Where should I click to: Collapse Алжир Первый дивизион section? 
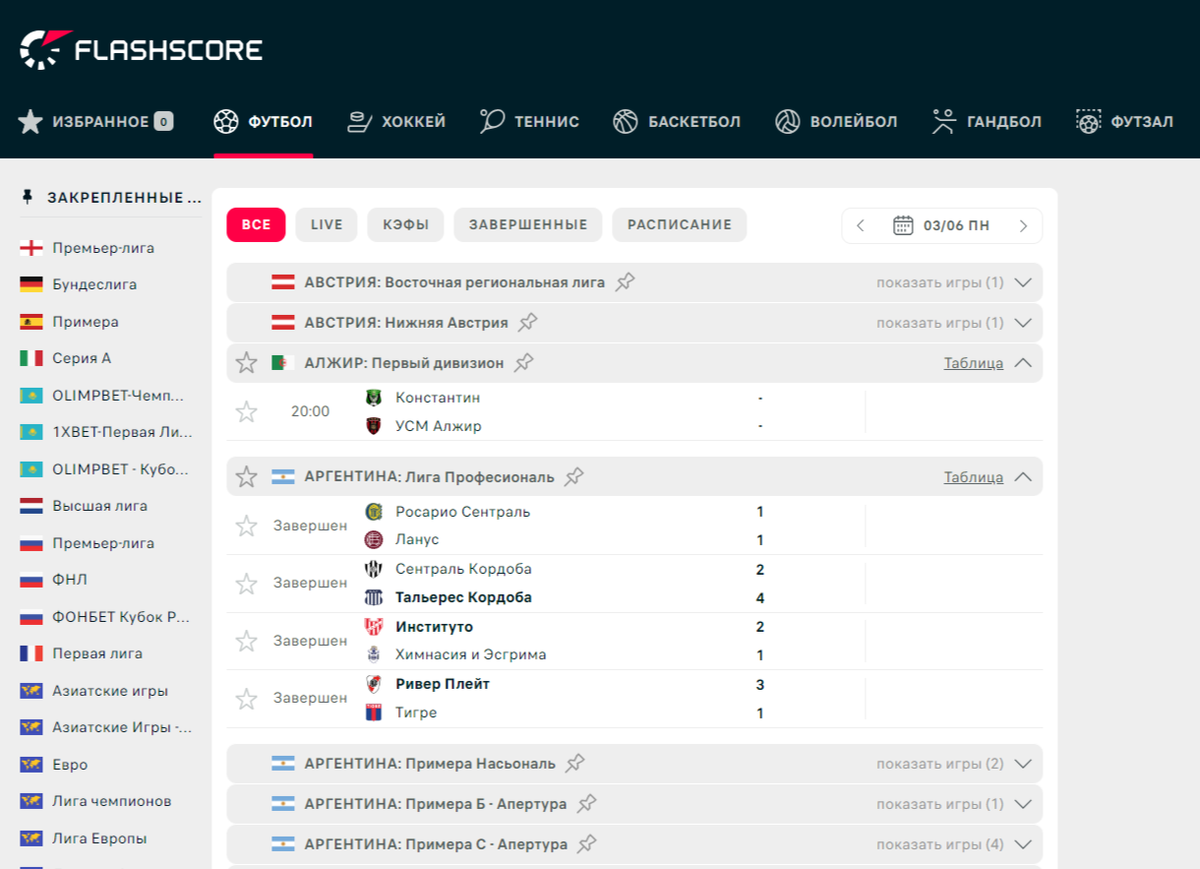[1022, 363]
